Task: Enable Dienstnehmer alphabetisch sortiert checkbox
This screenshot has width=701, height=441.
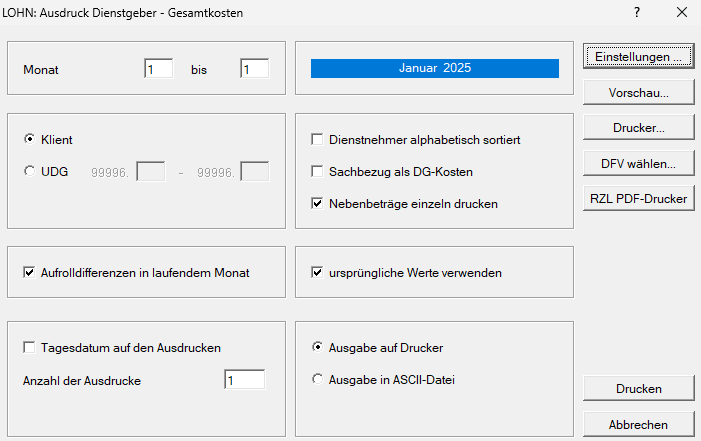Action: (318, 140)
